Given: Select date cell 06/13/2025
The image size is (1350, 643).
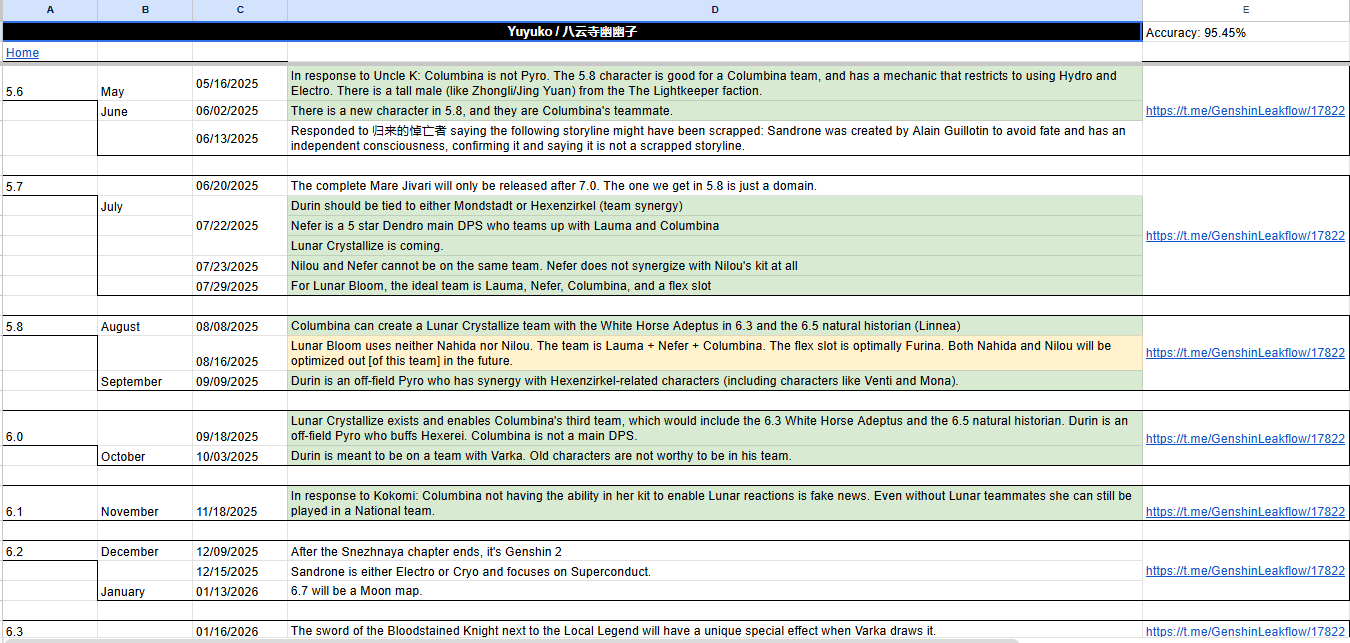Looking at the screenshot, I should pyautogui.click(x=240, y=138).
